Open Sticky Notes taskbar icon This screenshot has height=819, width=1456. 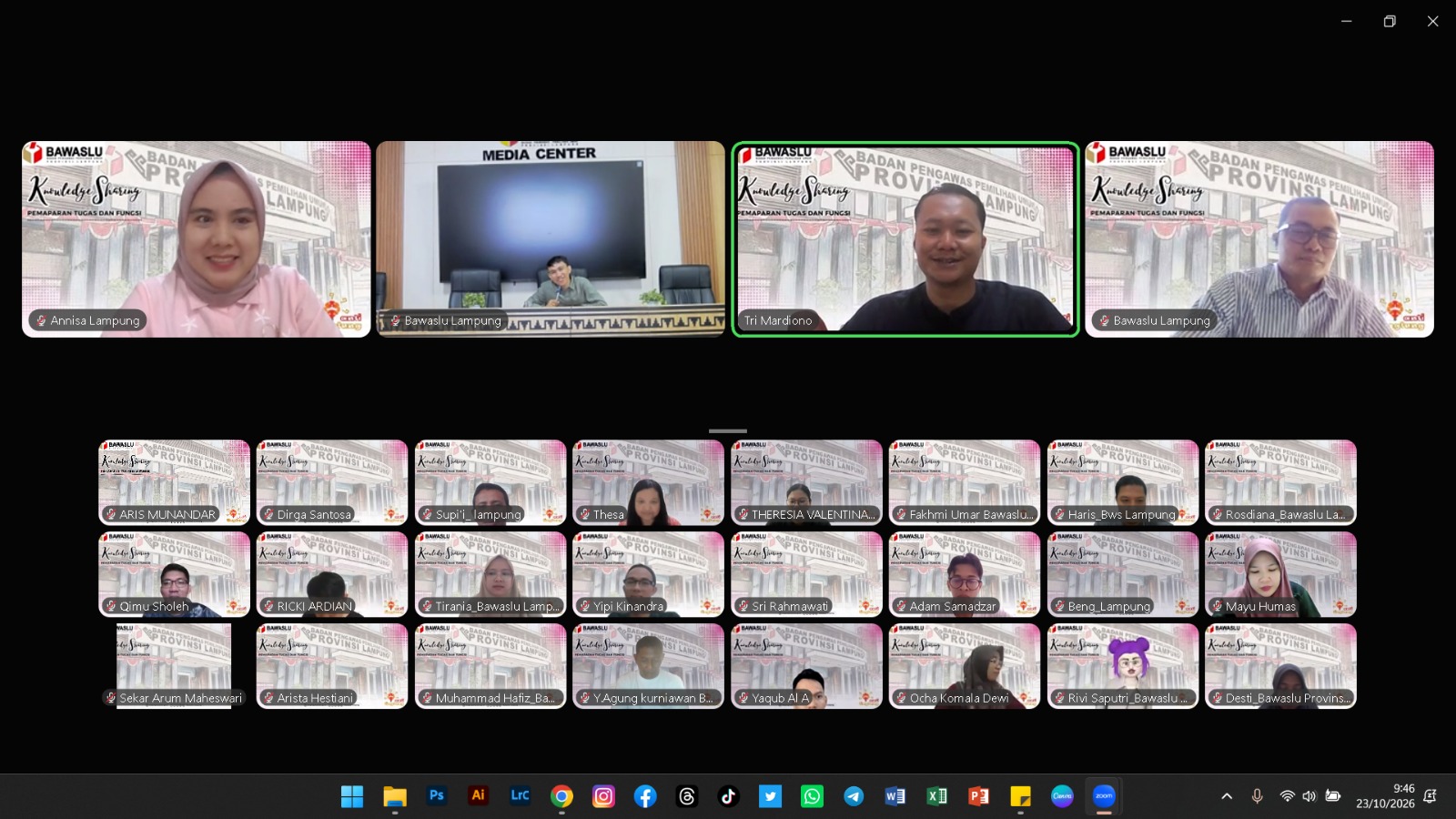pos(1020,796)
